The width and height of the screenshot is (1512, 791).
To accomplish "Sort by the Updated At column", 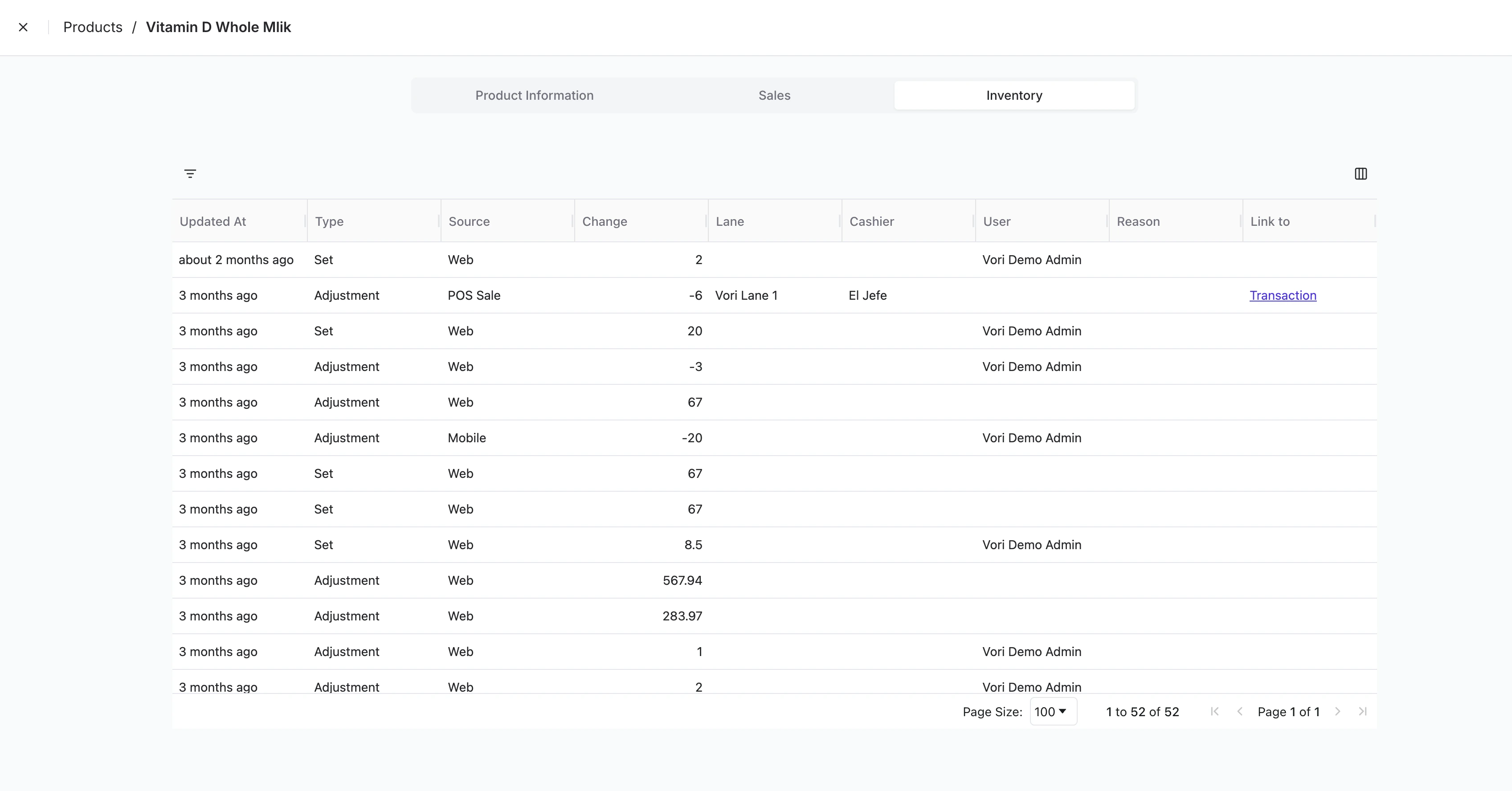I will tap(212, 221).
